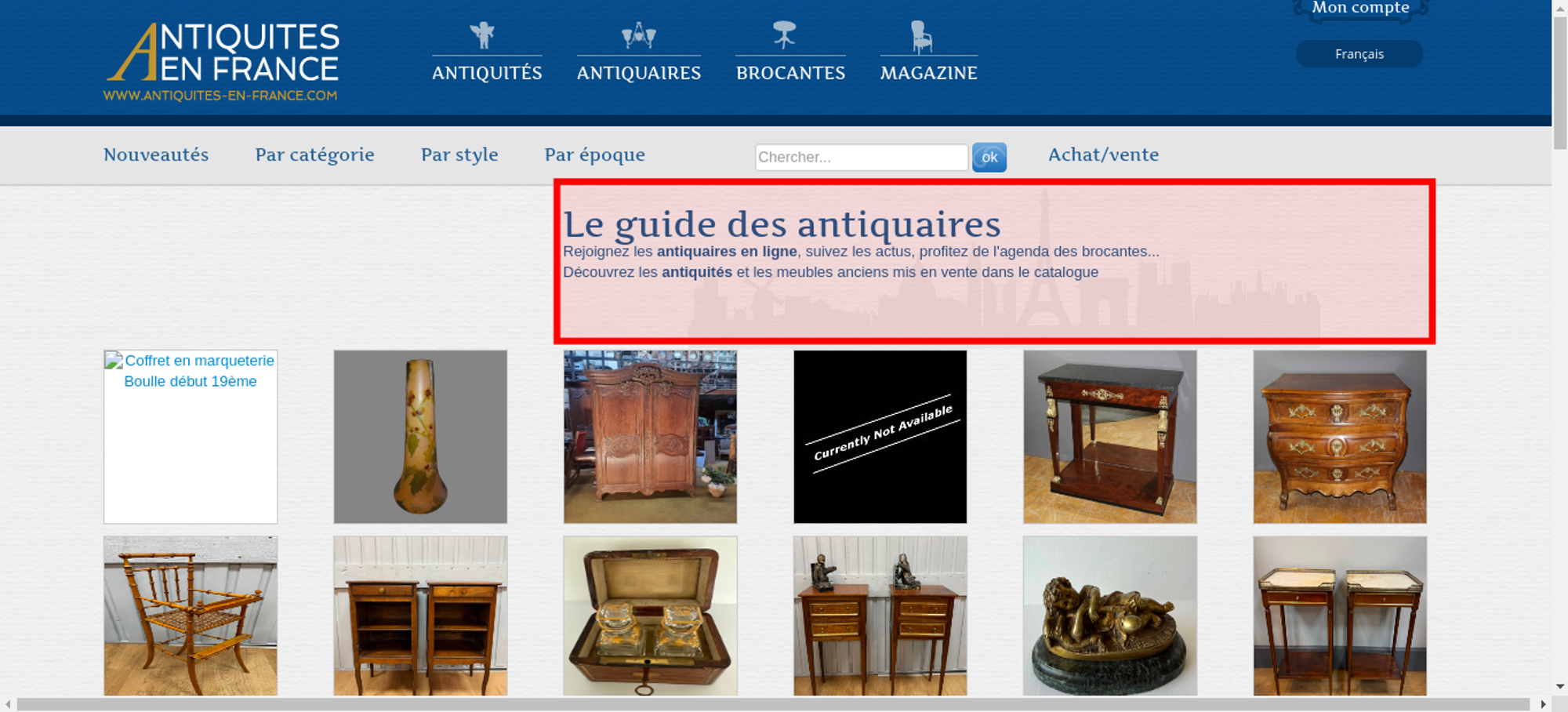Expand the Par catégorie menu

(x=314, y=155)
